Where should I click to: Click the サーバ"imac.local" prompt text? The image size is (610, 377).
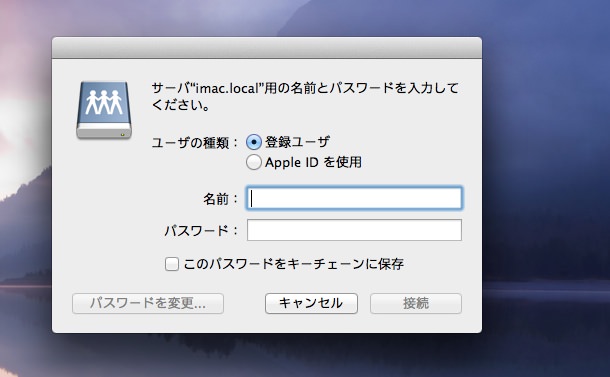click(305, 96)
